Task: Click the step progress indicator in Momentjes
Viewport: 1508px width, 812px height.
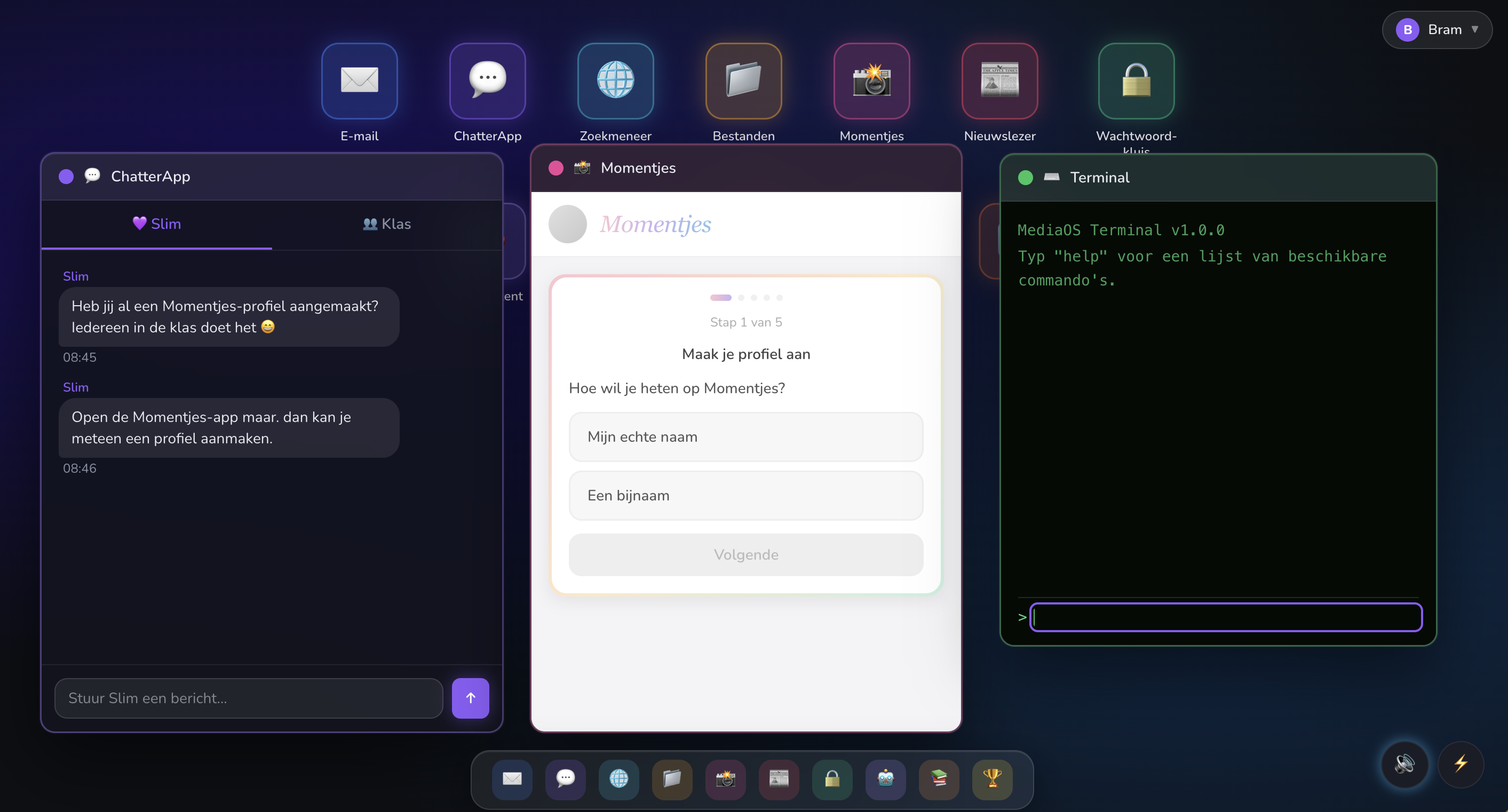Action: (746, 297)
